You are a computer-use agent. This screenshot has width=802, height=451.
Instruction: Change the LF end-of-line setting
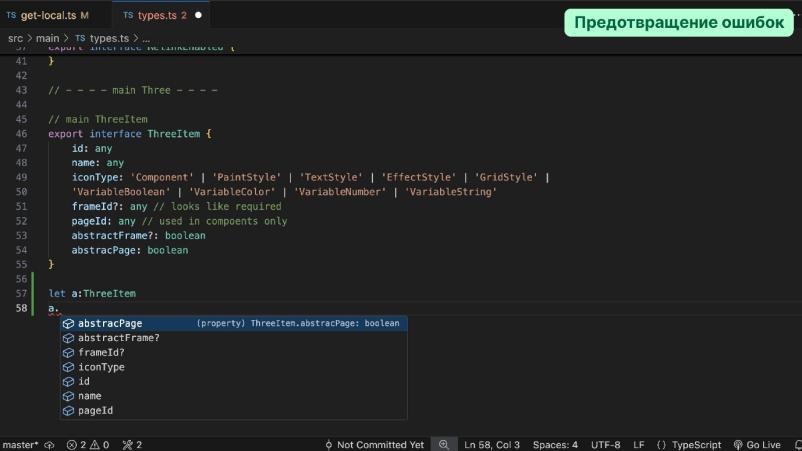[638, 445]
